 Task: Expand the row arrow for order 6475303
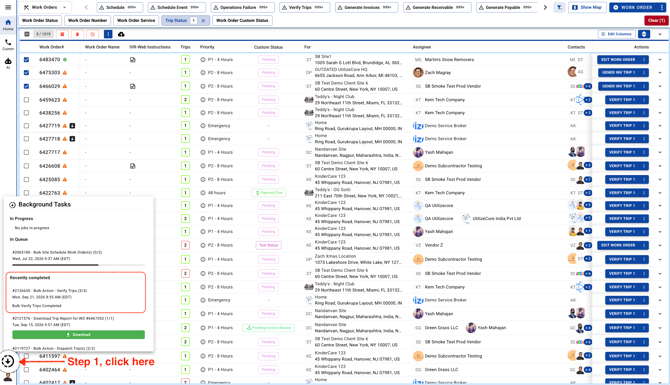pyautogui.click(x=660, y=73)
